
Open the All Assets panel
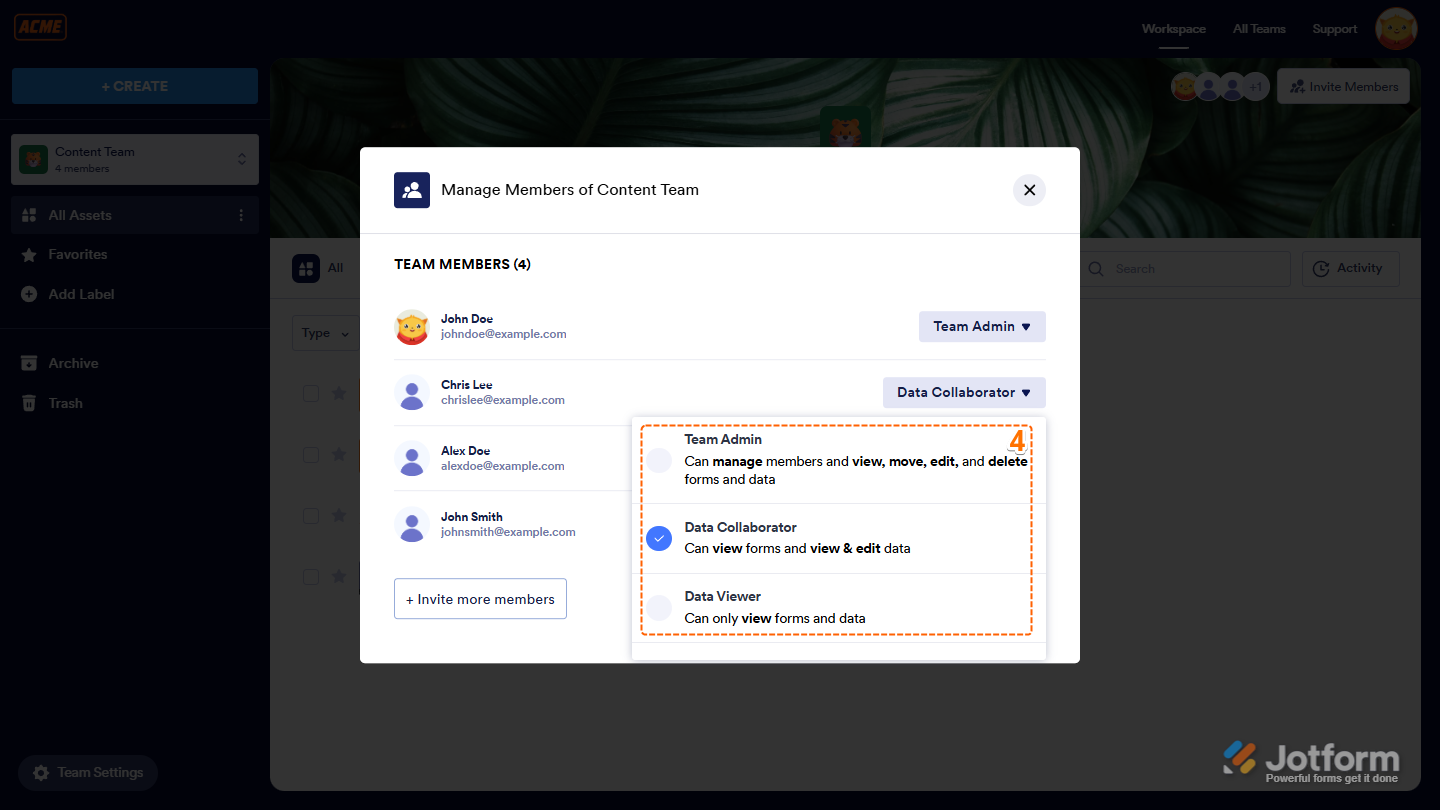[x=80, y=215]
